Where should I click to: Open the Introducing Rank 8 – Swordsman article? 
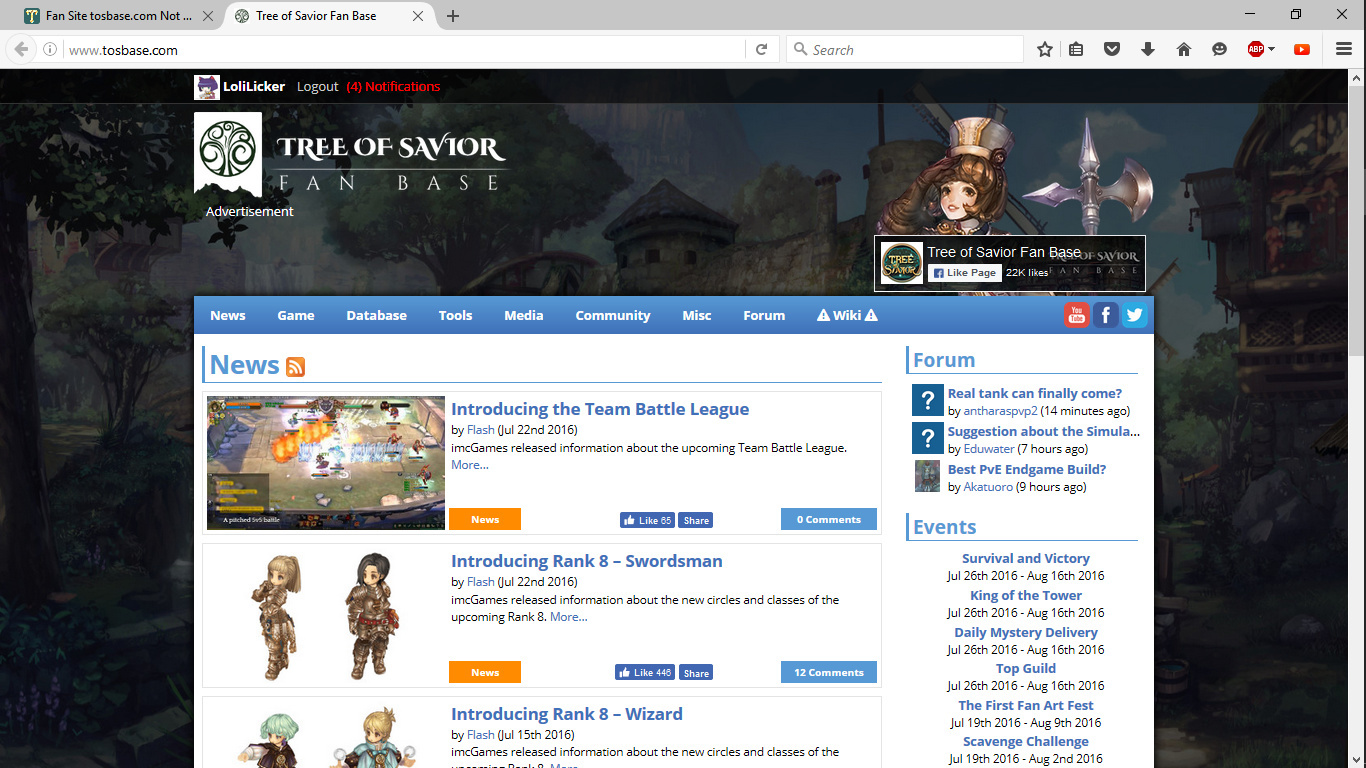coord(586,561)
